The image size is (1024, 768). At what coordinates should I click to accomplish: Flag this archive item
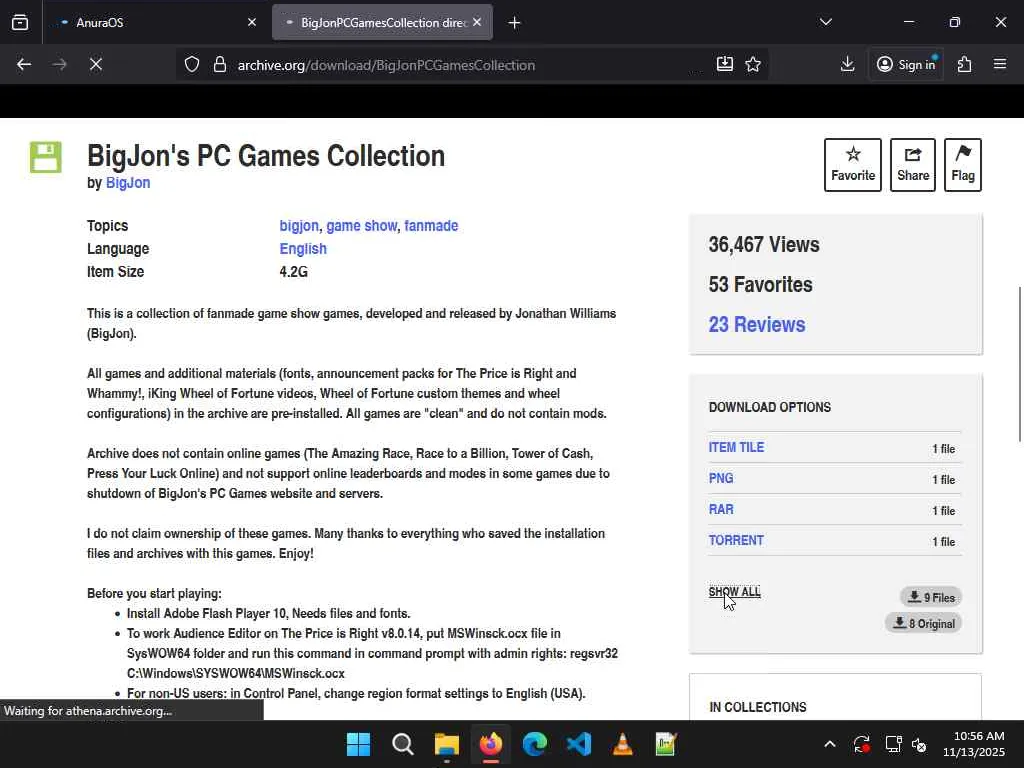click(x=963, y=165)
